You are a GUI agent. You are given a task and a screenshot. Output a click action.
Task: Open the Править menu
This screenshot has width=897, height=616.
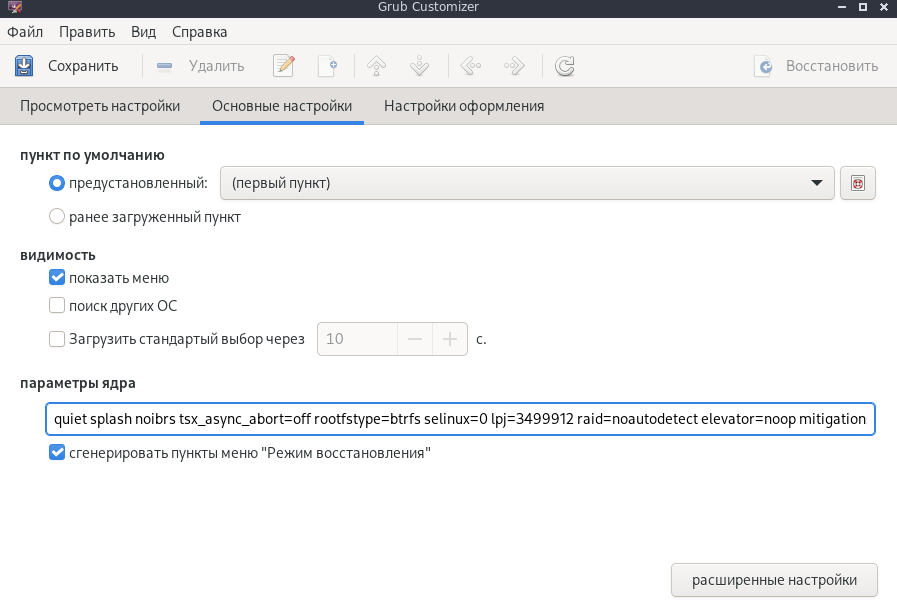(x=87, y=32)
